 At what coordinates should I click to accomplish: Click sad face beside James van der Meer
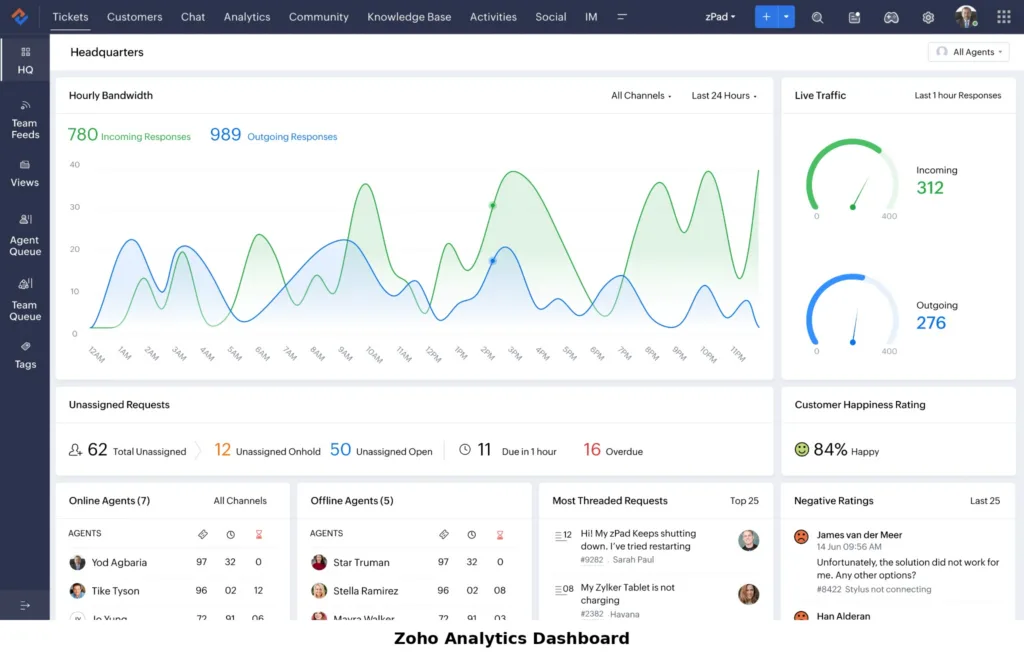click(x=801, y=536)
